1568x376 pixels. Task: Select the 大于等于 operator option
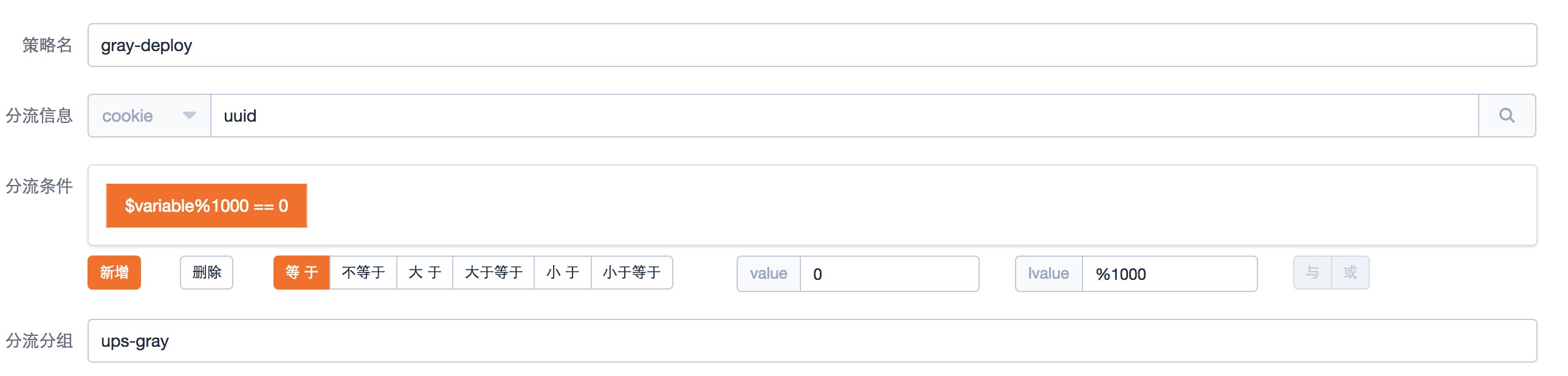pyautogui.click(x=493, y=273)
